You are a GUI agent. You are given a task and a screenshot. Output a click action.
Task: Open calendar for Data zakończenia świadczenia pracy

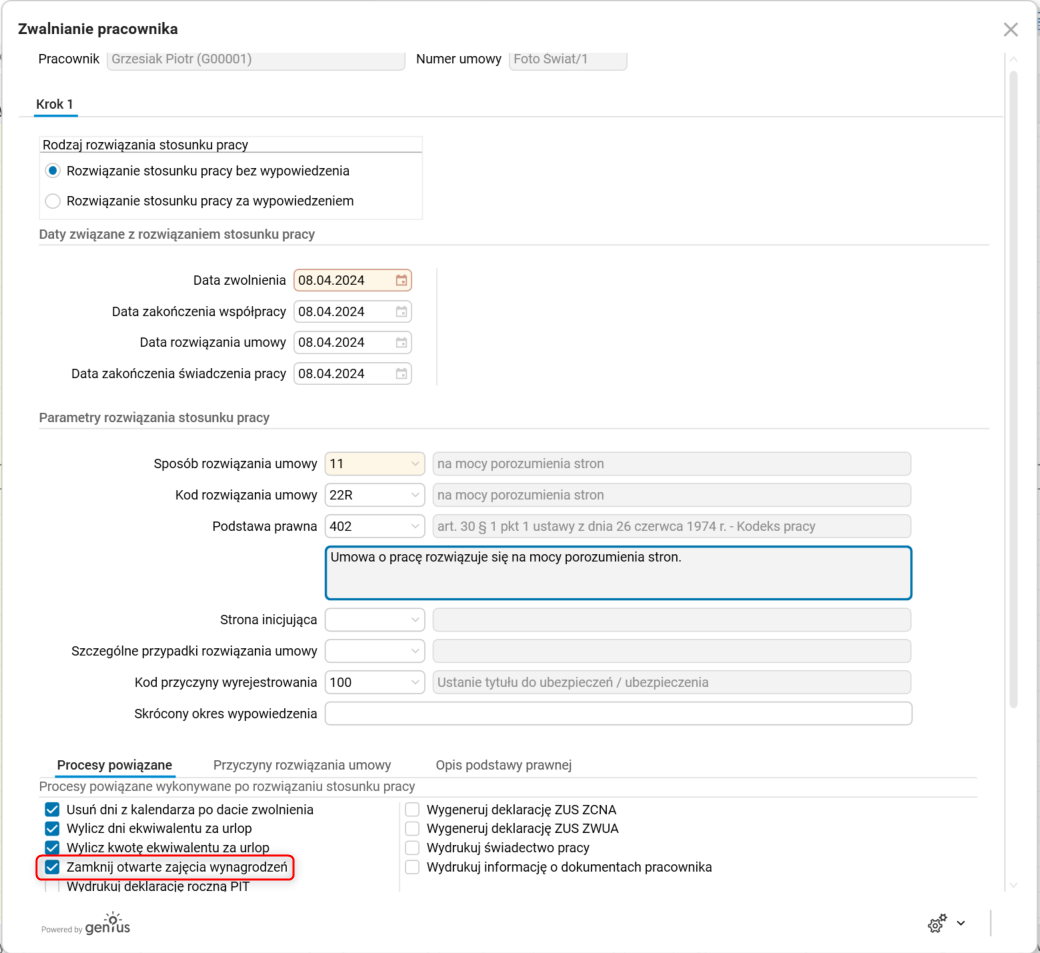point(401,373)
